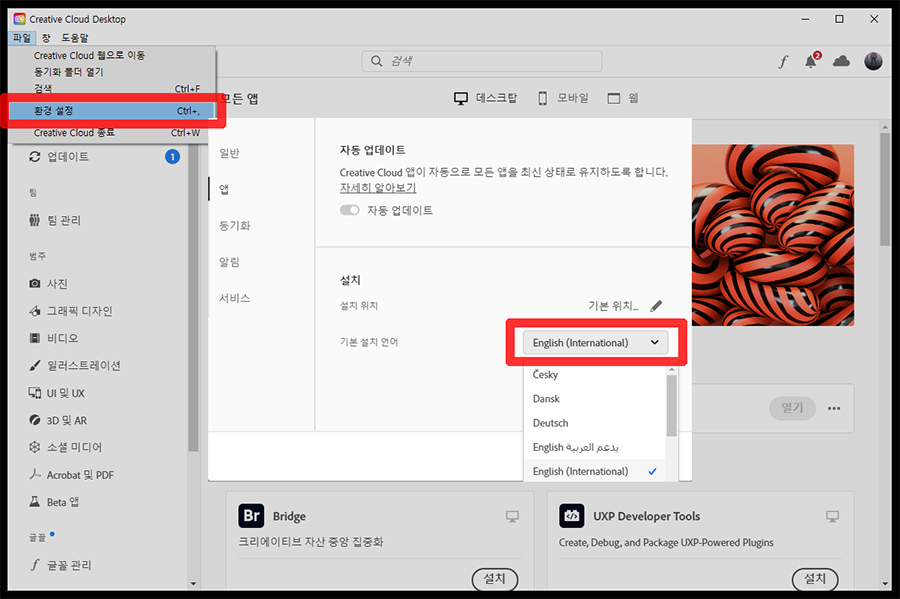
Task: Open the notifications bell icon
Action: [812, 61]
